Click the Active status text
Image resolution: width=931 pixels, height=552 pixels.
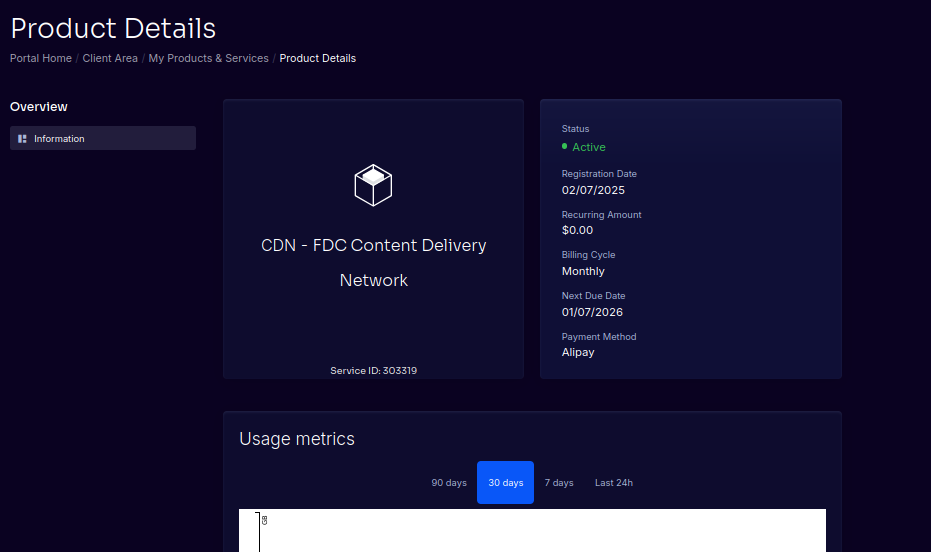coord(588,147)
